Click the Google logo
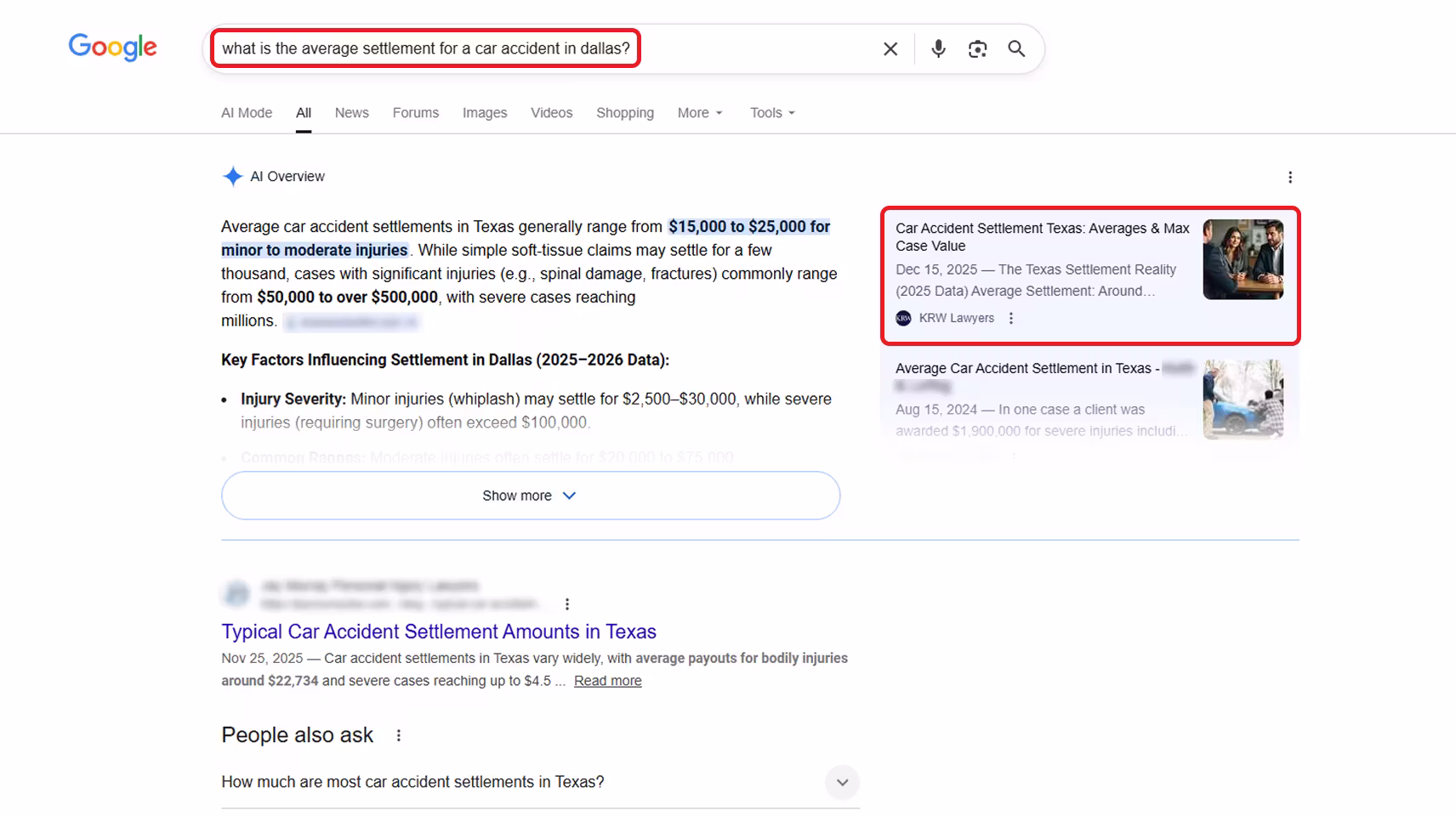The height and width of the screenshot is (816, 1456). (112, 48)
